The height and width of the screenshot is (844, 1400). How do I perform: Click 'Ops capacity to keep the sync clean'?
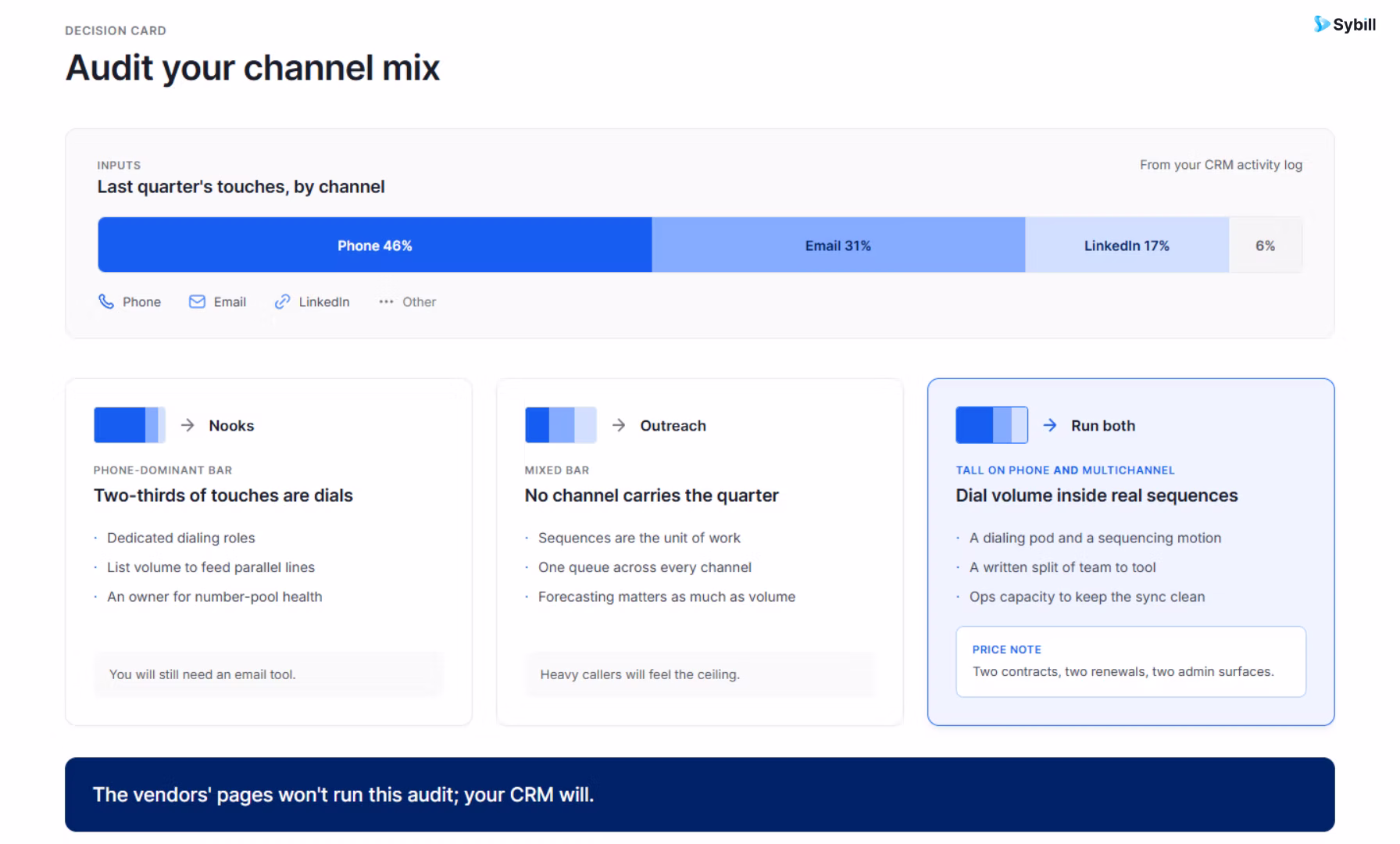pyautogui.click(x=1087, y=596)
